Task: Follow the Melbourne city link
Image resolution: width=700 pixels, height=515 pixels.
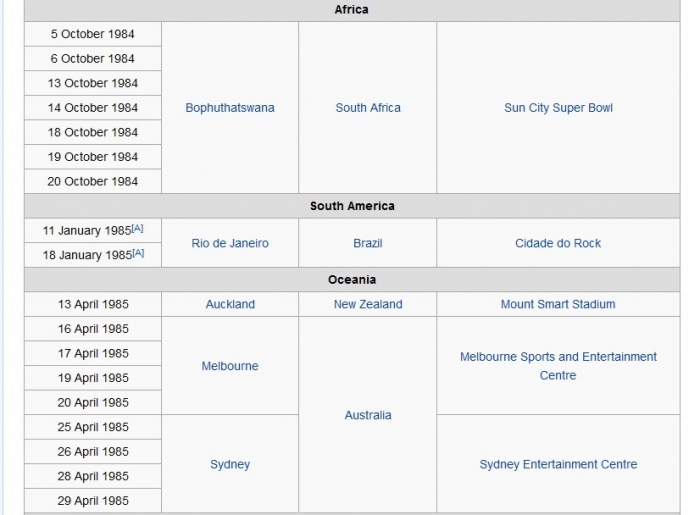Action: [230, 366]
